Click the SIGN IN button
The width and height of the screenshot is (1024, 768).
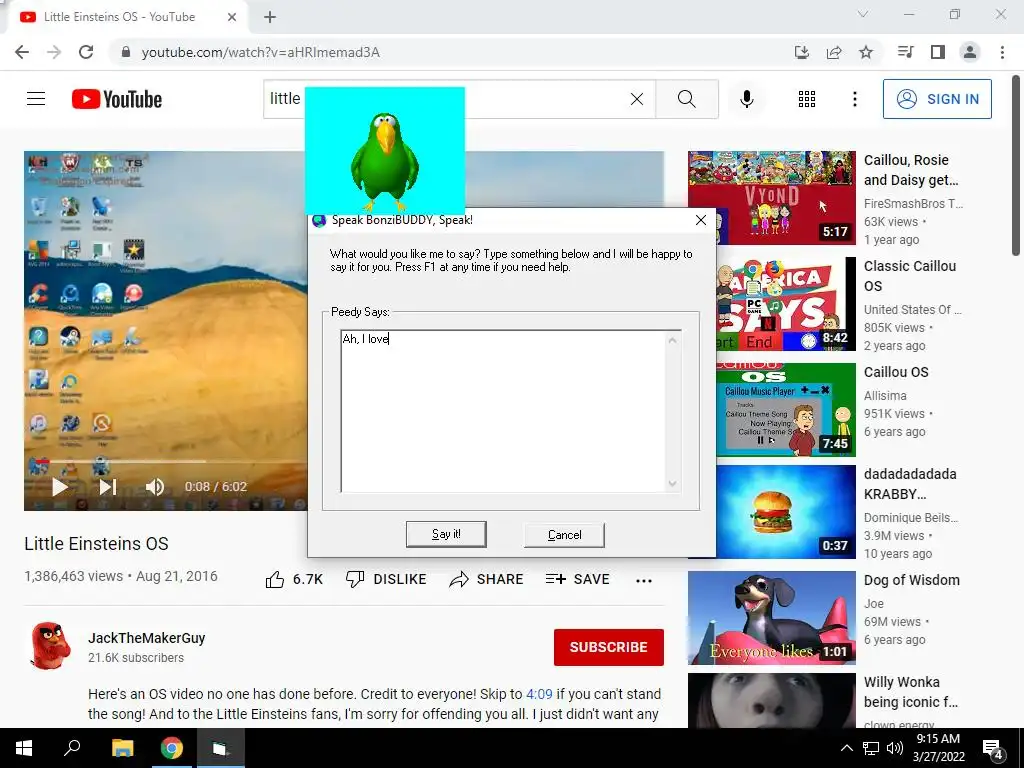coord(937,99)
